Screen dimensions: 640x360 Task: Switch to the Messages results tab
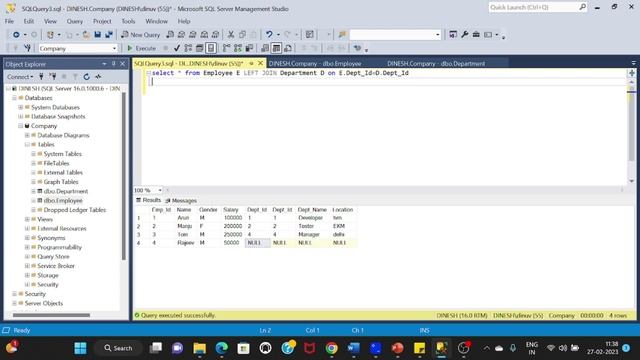pyautogui.click(x=181, y=200)
